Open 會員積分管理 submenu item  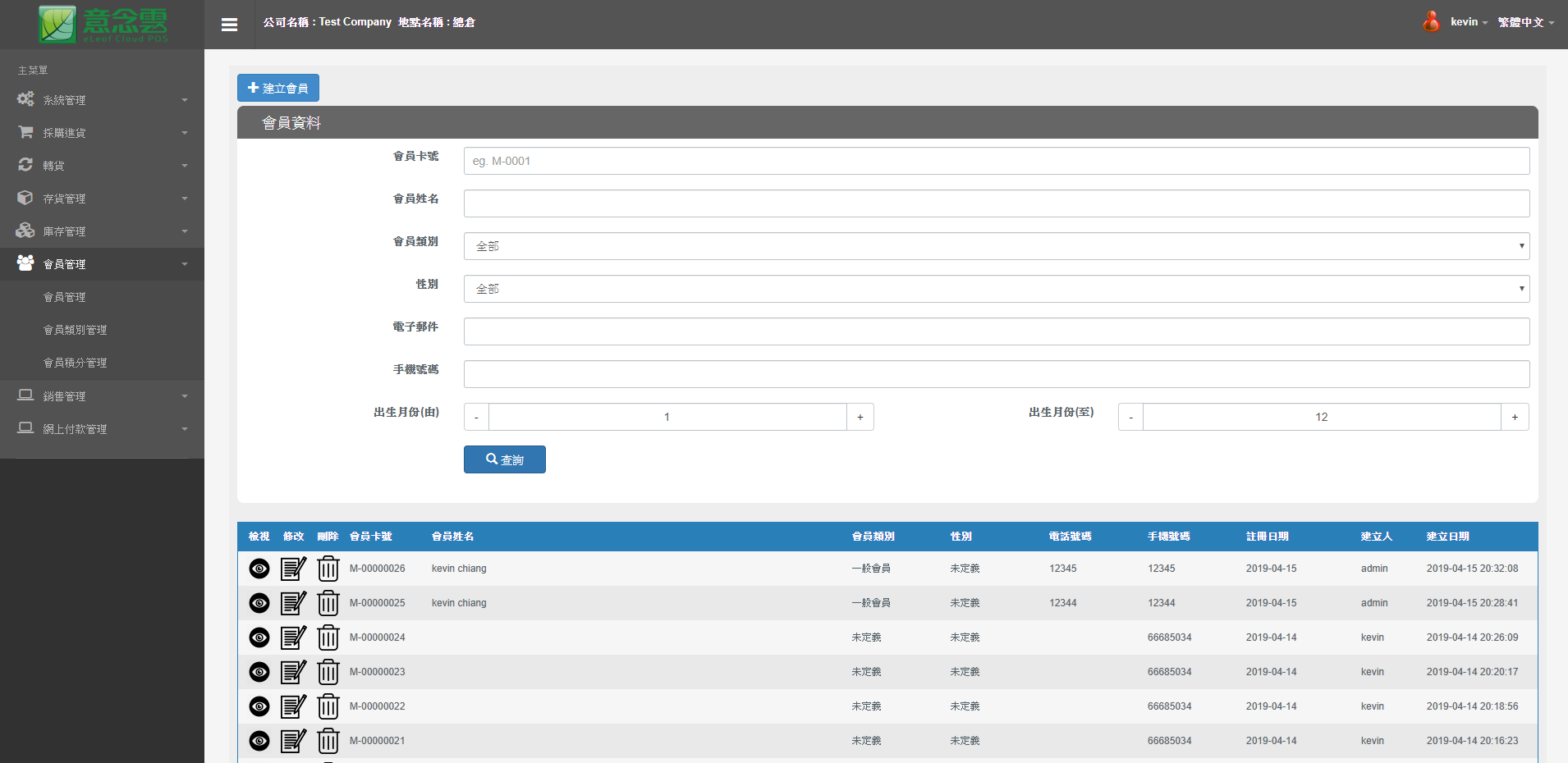coord(76,363)
